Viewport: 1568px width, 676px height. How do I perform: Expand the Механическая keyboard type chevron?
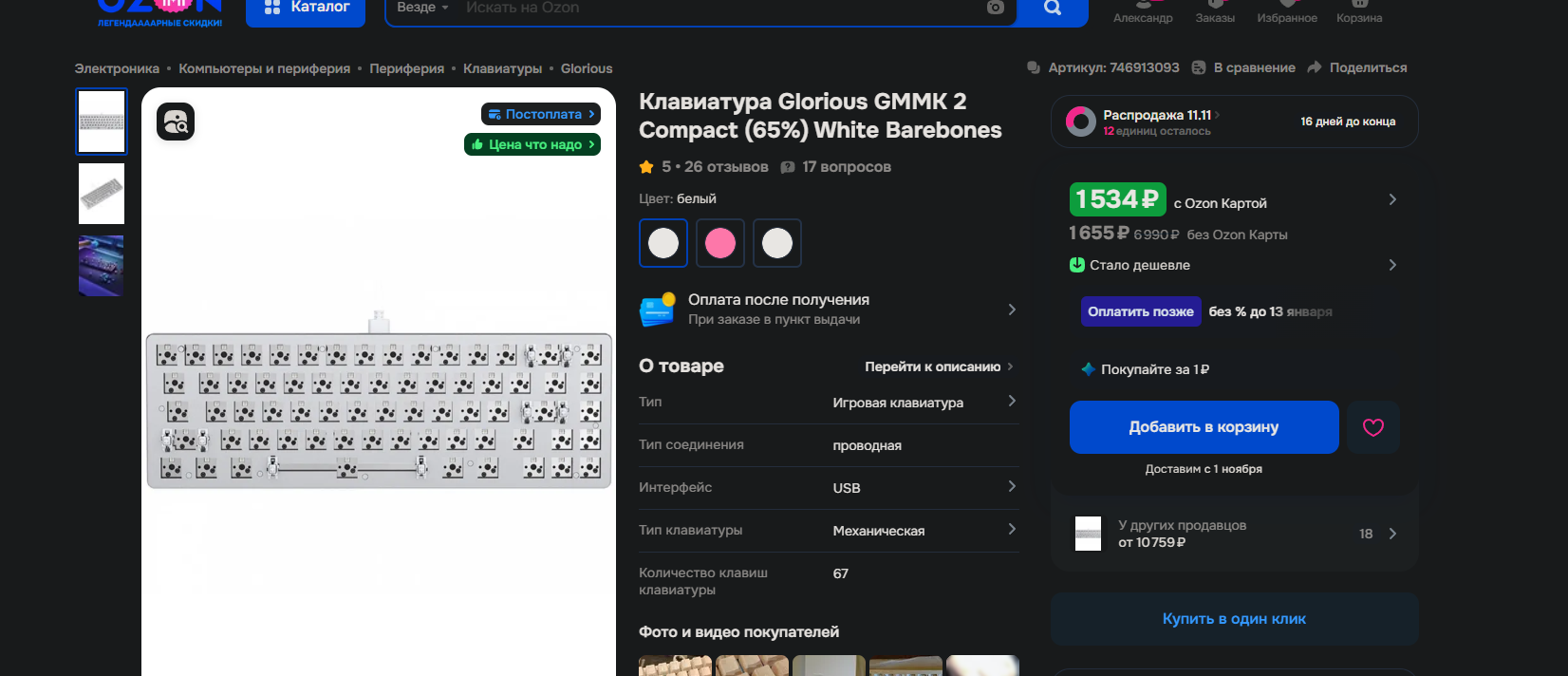point(1012,529)
